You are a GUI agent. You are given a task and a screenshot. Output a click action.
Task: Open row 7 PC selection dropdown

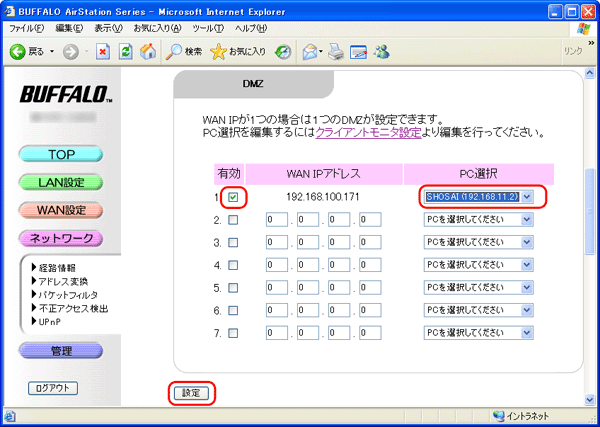pyautogui.click(x=478, y=333)
